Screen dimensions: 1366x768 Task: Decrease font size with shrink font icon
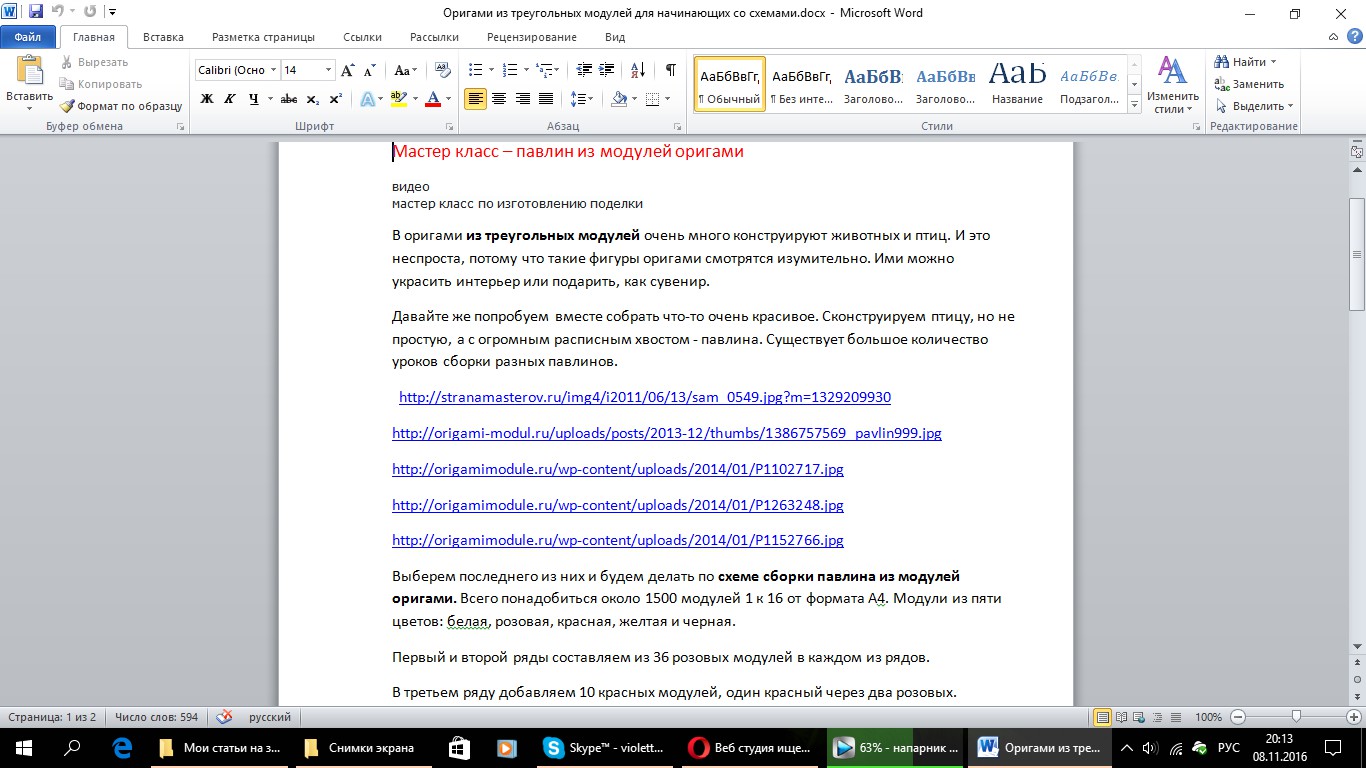click(x=369, y=70)
